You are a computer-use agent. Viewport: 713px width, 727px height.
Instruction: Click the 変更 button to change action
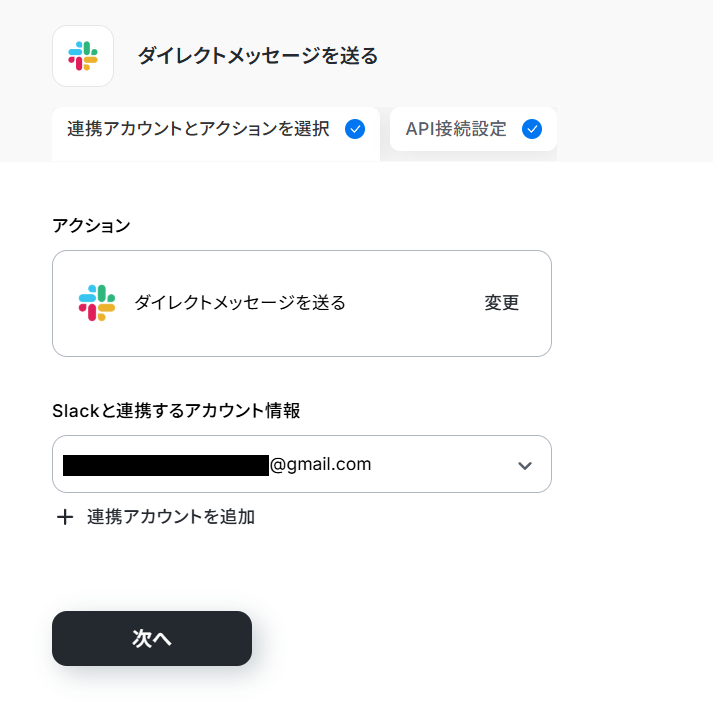click(x=502, y=303)
